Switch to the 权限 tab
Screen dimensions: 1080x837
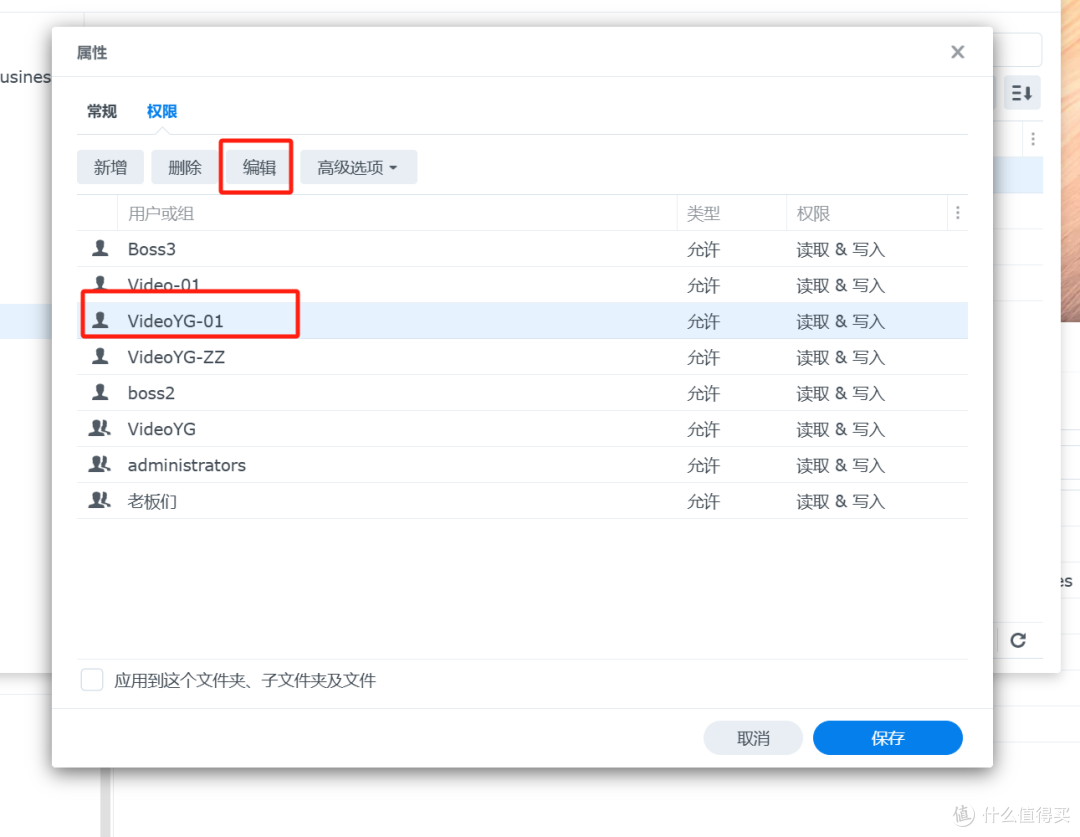(162, 111)
